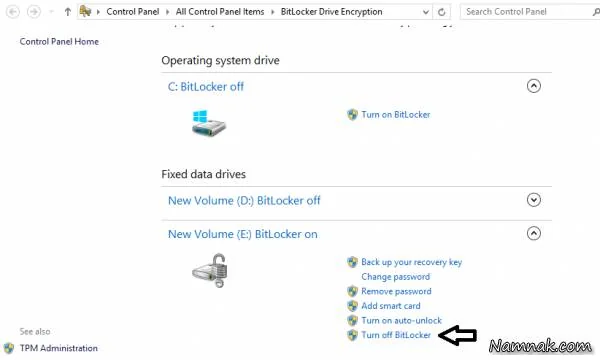Open the address bar history dropdown
This screenshot has height=360, width=600.
[426, 12]
